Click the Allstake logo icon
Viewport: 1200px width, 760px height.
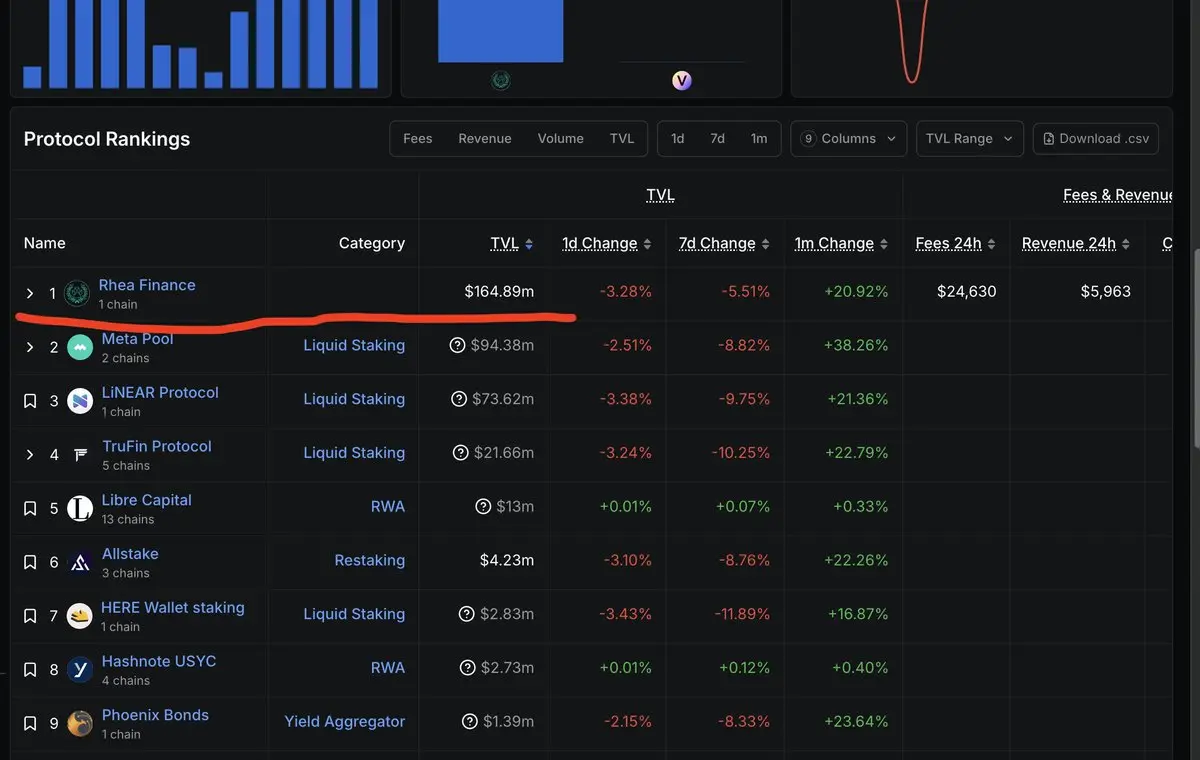[x=80, y=563]
